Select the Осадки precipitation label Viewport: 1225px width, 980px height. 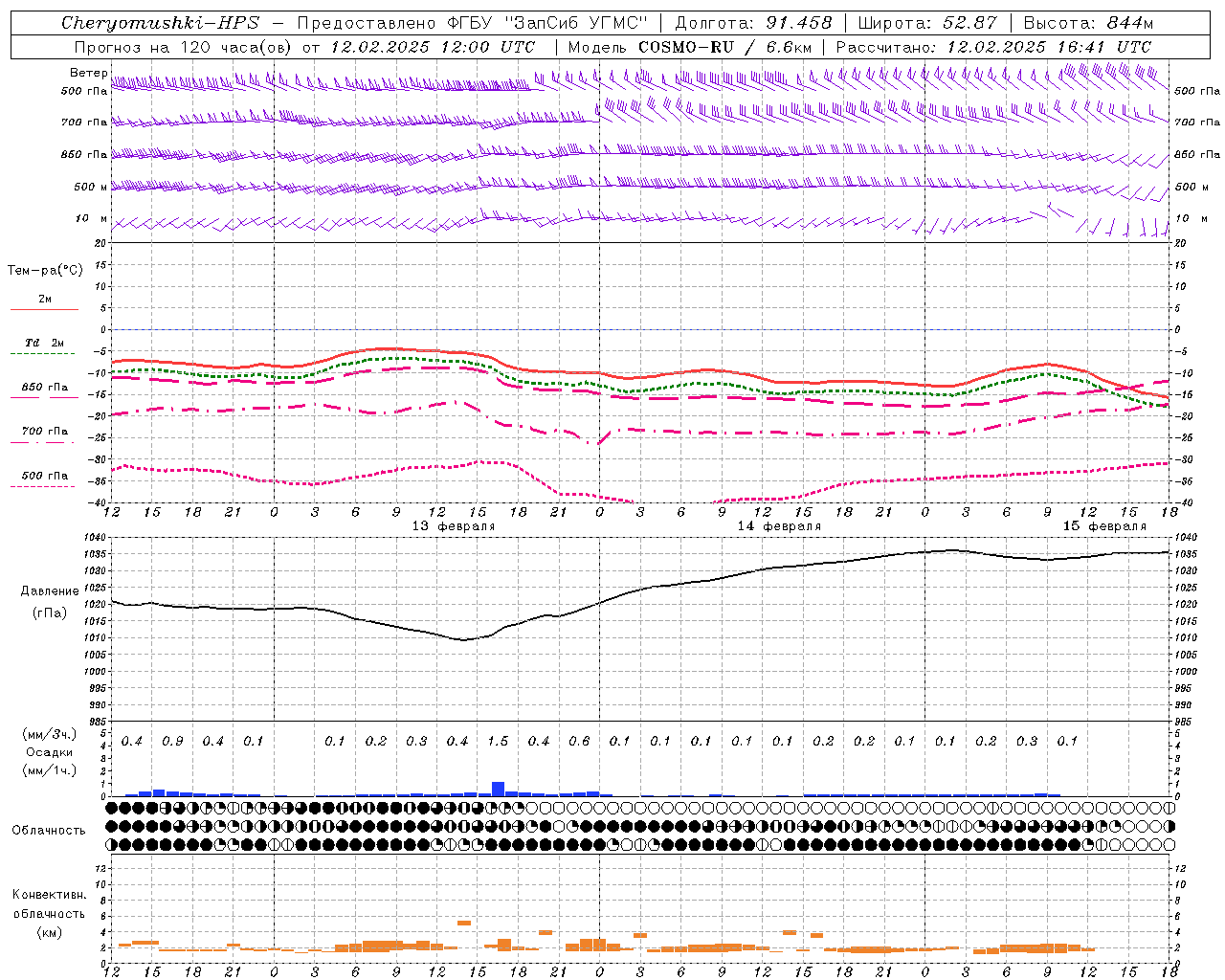tap(50, 752)
